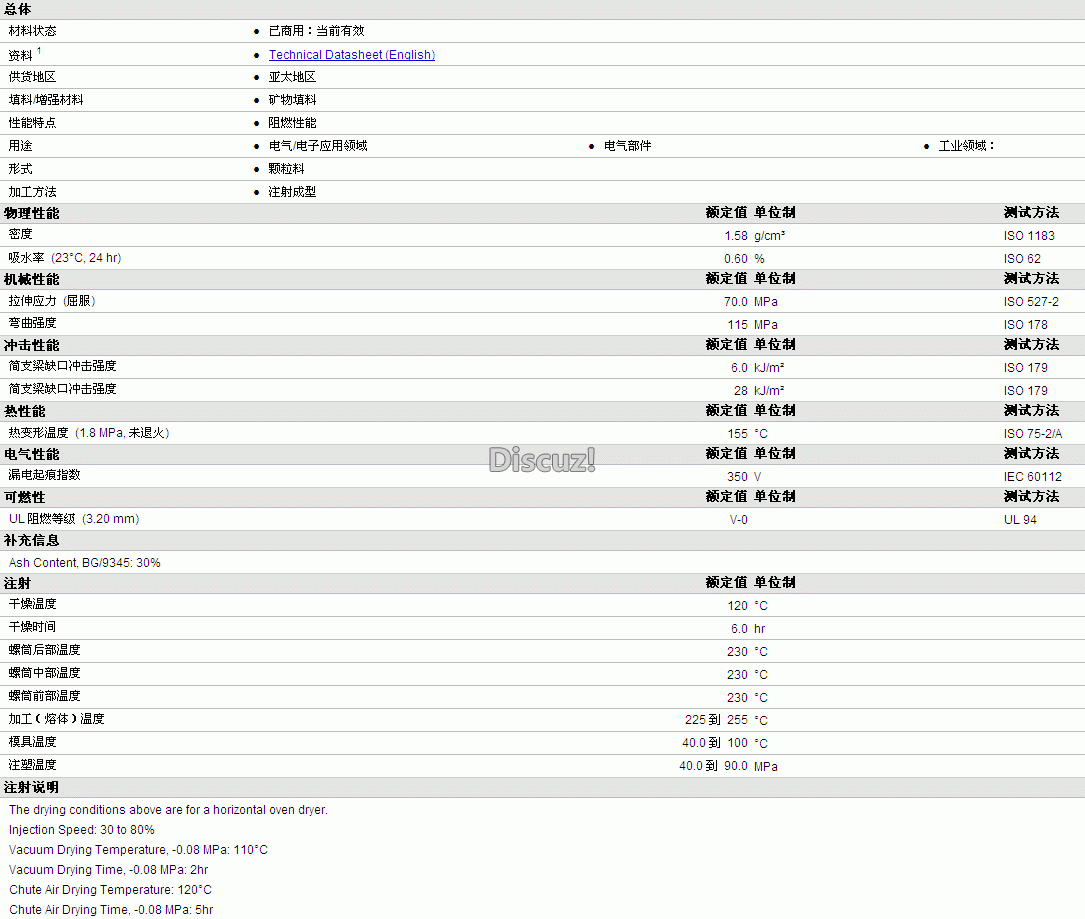
Task: Select the 工业领域 entry
Action: [966, 146]
